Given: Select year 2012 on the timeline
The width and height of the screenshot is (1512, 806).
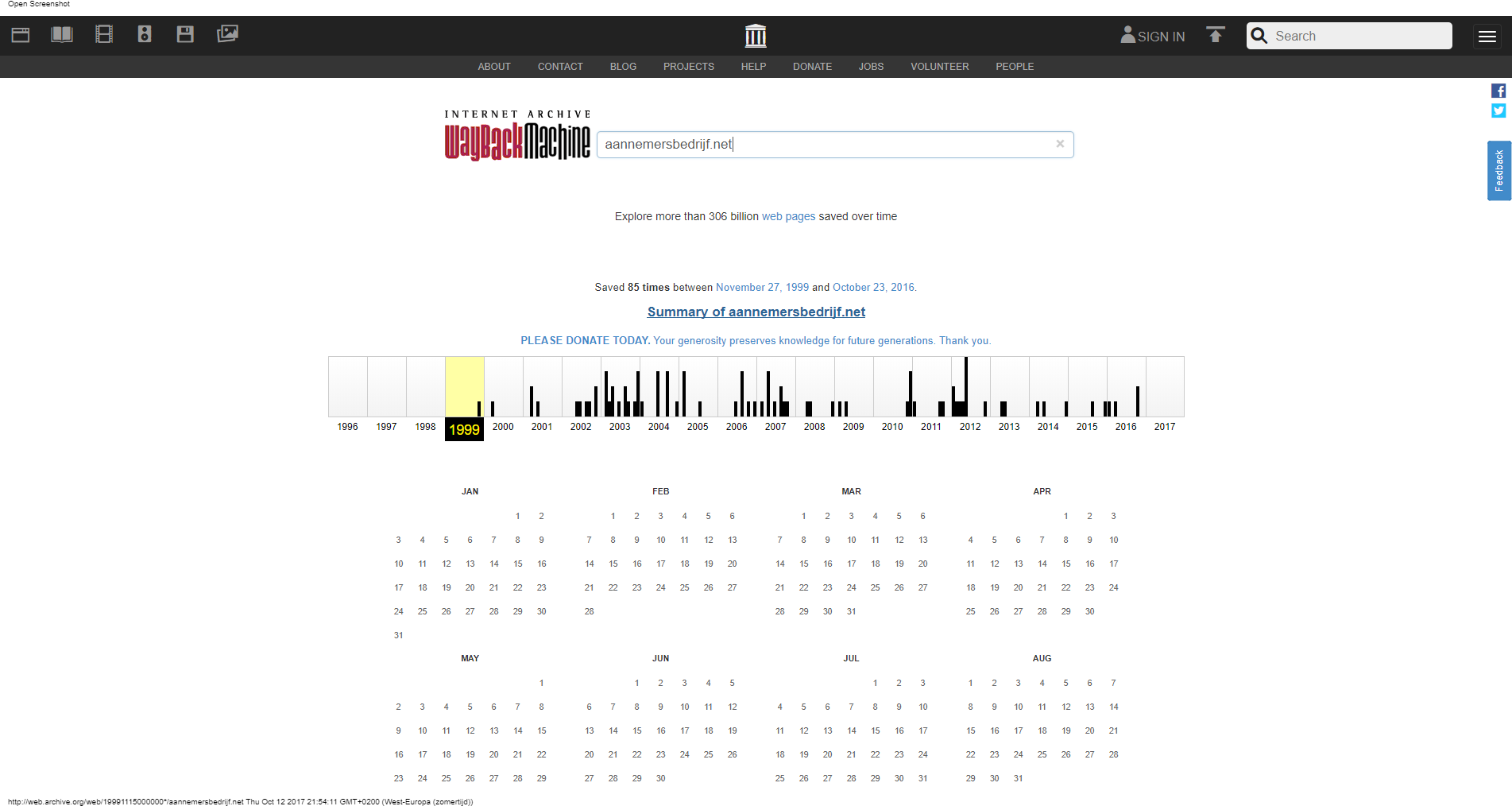Looking at the screenshot, I should click(x=970, y=427).
